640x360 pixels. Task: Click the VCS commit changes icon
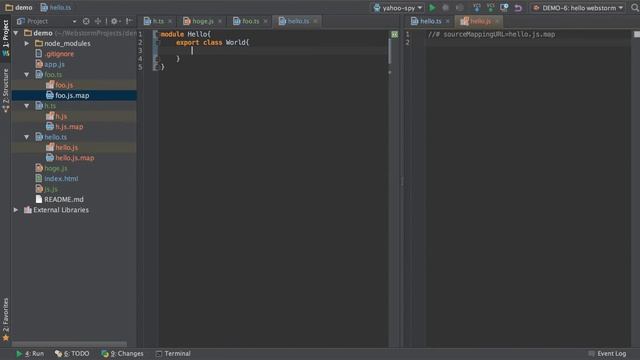(x=490, y=8)
